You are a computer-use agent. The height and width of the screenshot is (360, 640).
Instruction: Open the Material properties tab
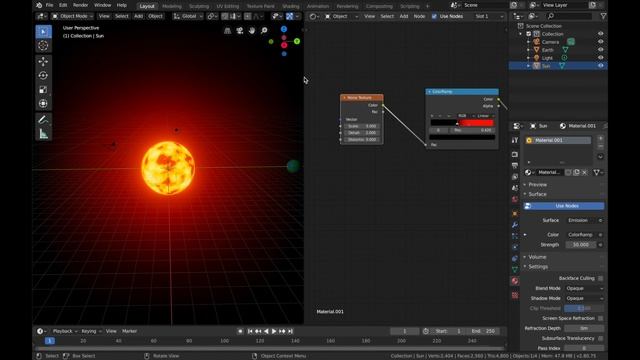(515, 281)
